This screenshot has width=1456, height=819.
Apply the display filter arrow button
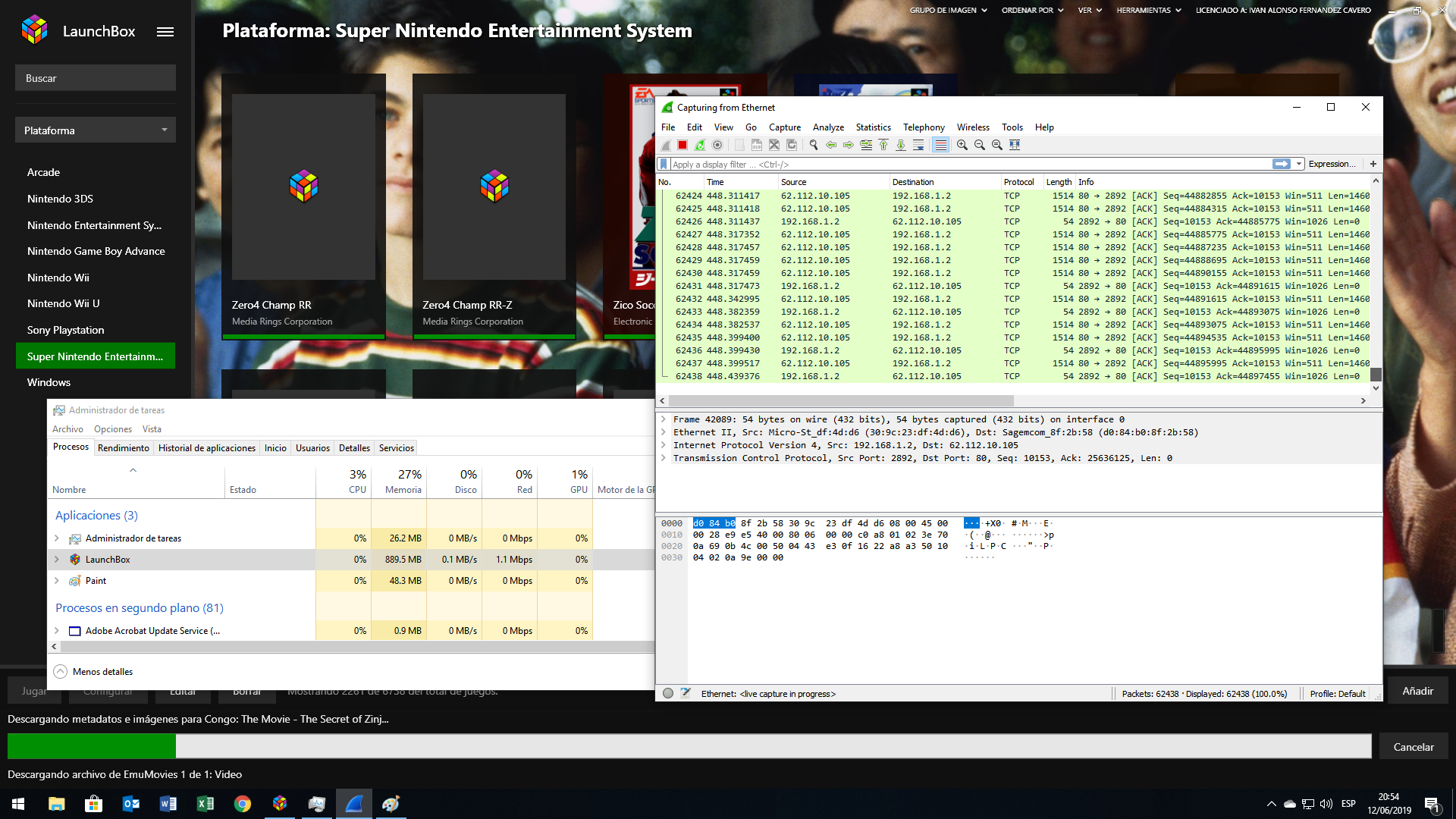(1282, 164)
